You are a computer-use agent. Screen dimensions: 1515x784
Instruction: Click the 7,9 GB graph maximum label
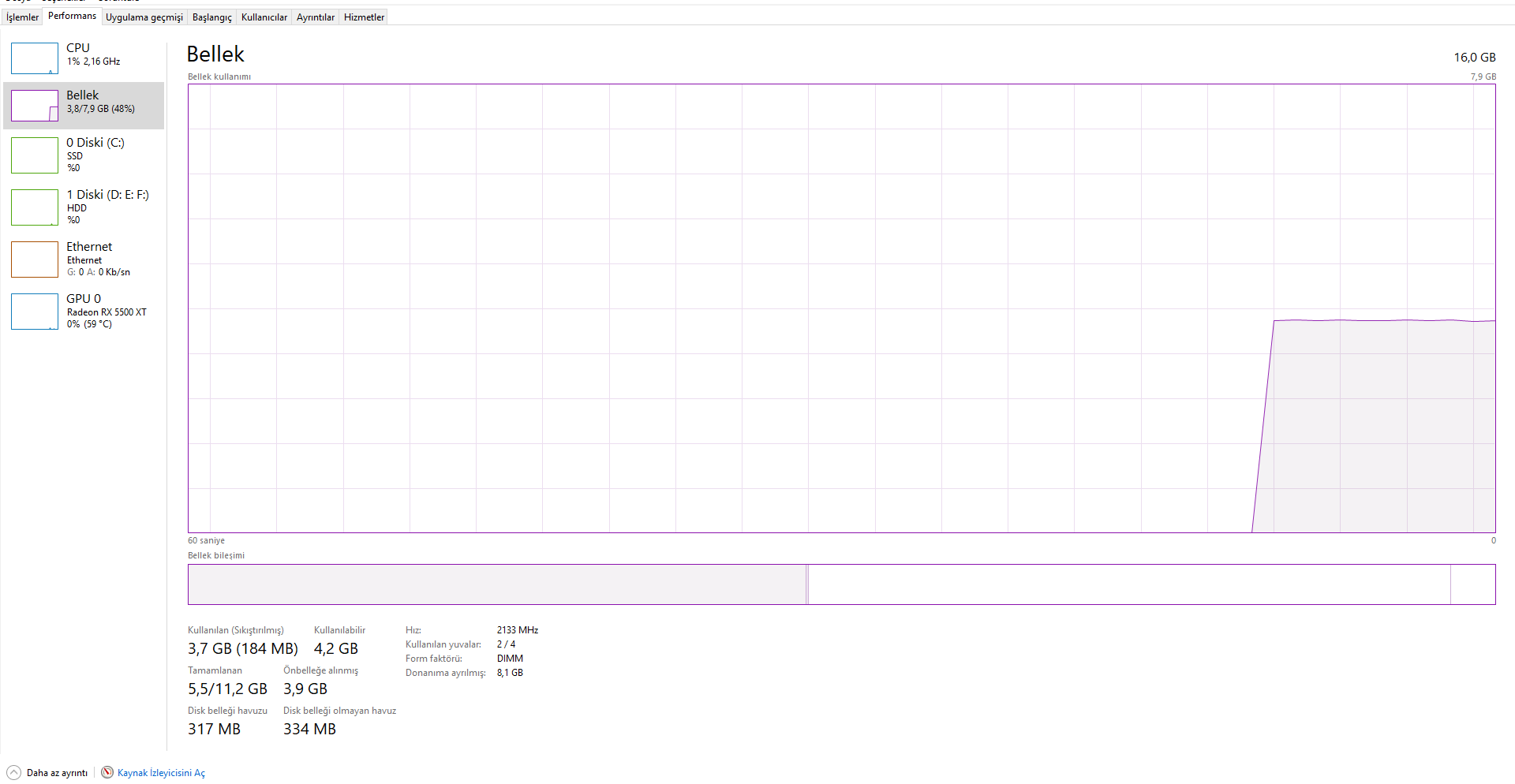click(1483, 77)
